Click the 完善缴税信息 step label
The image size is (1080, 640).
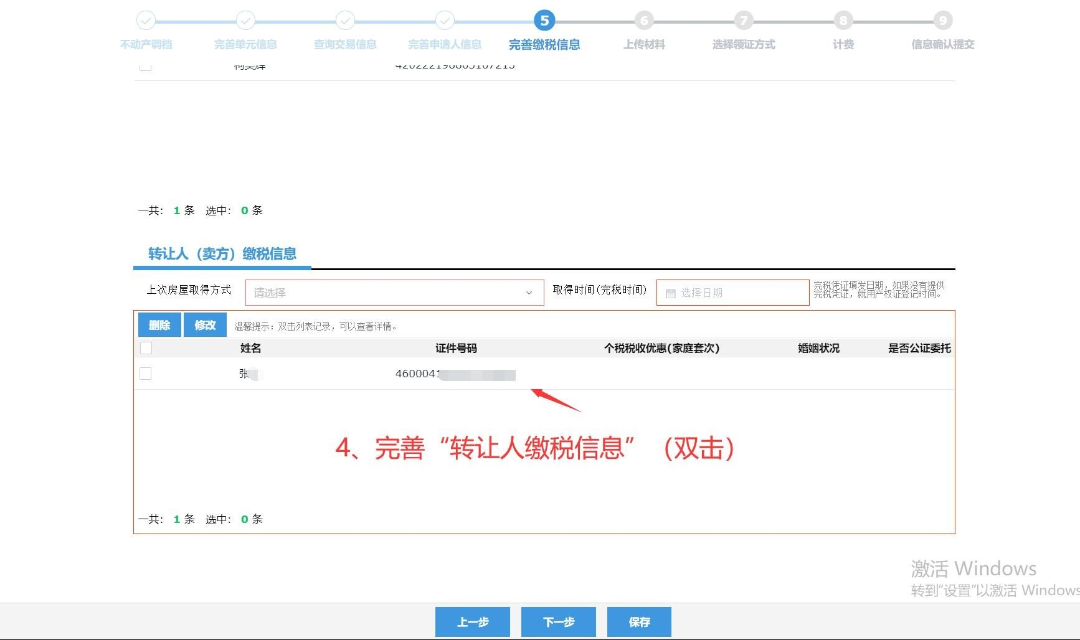(x=544, y=44)
